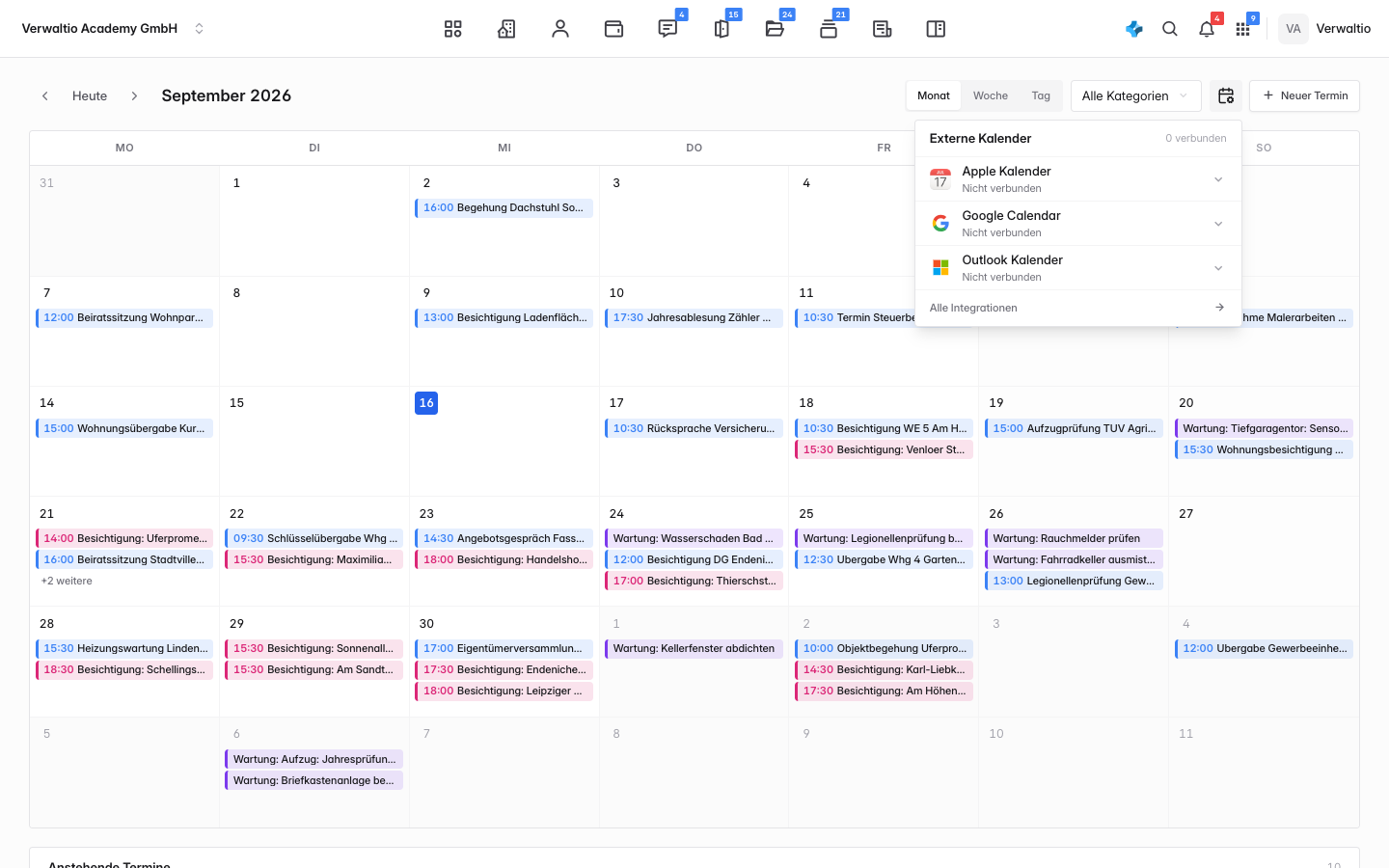The image size is (1389, 868).
Task: Open the dashboard grid icon
Action: (453, 29)
